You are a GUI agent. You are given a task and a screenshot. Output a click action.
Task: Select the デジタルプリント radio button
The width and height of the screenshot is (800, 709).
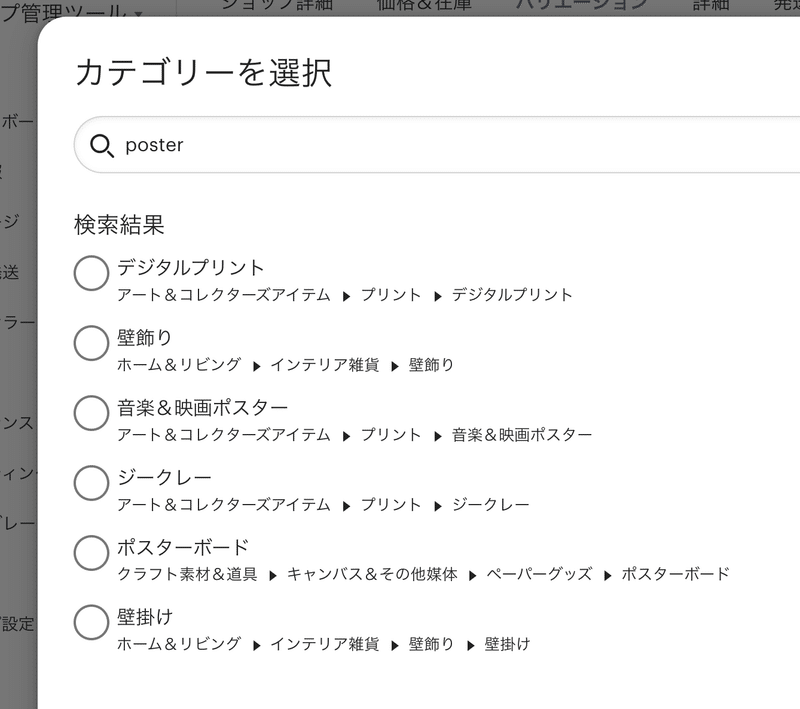tap(91, 273)
